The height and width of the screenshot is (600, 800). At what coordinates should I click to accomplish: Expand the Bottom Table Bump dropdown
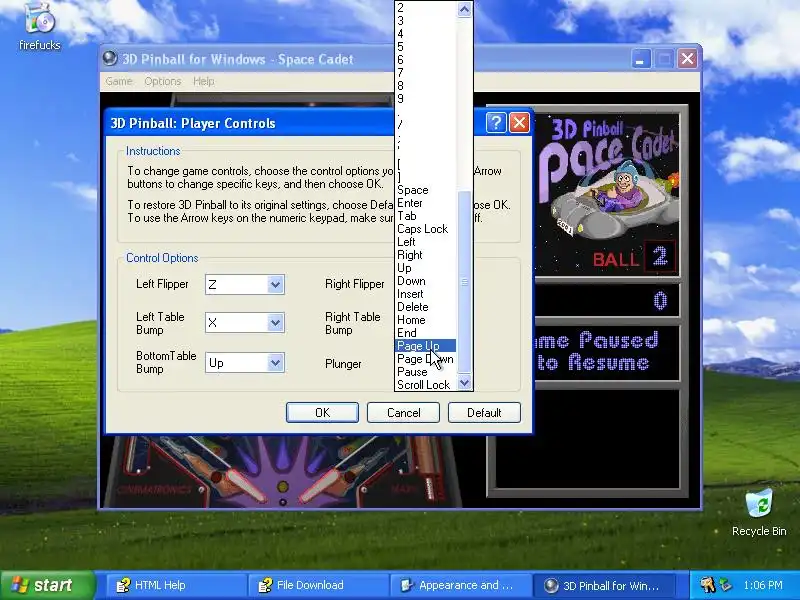tap(275, 363)
